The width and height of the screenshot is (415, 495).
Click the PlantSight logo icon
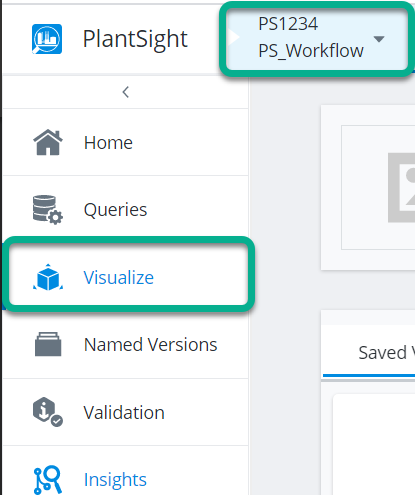(x=47, y=39)
